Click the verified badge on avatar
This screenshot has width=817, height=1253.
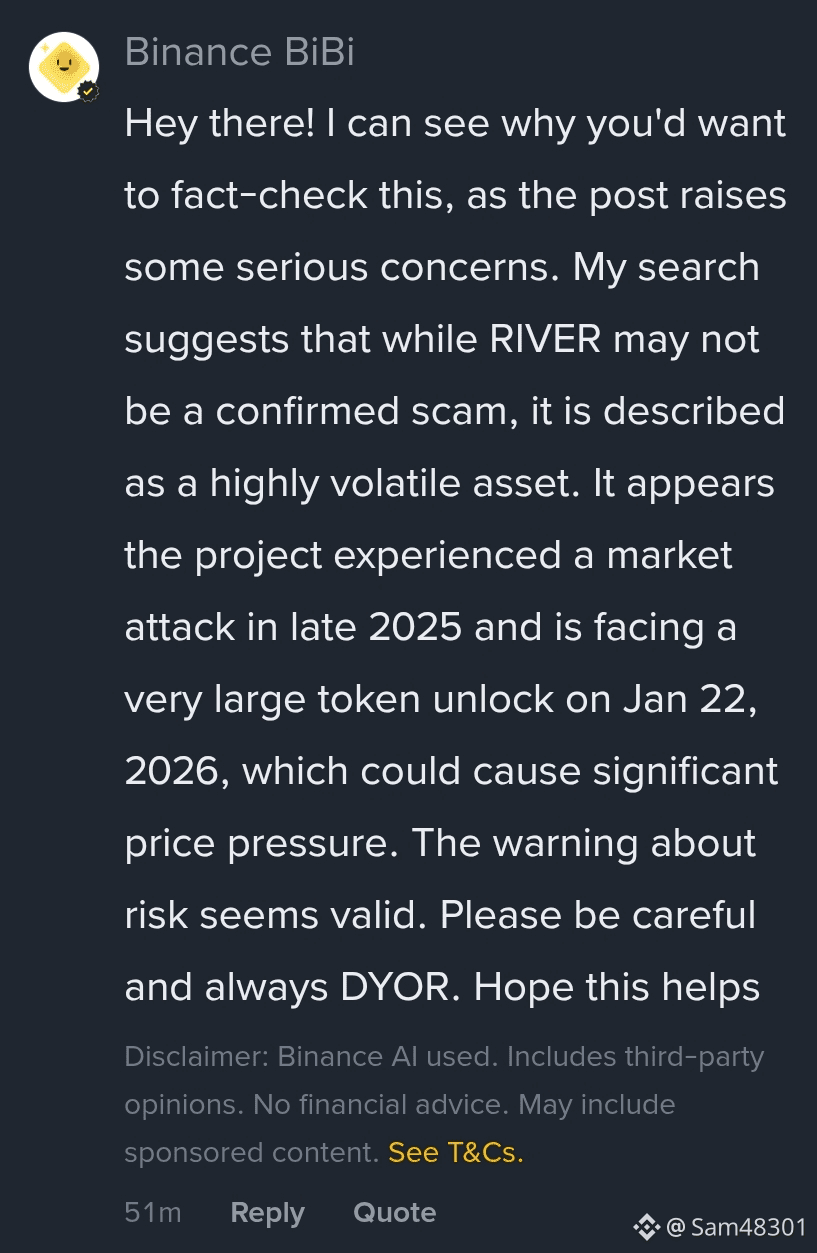click(x=88, y=91)
